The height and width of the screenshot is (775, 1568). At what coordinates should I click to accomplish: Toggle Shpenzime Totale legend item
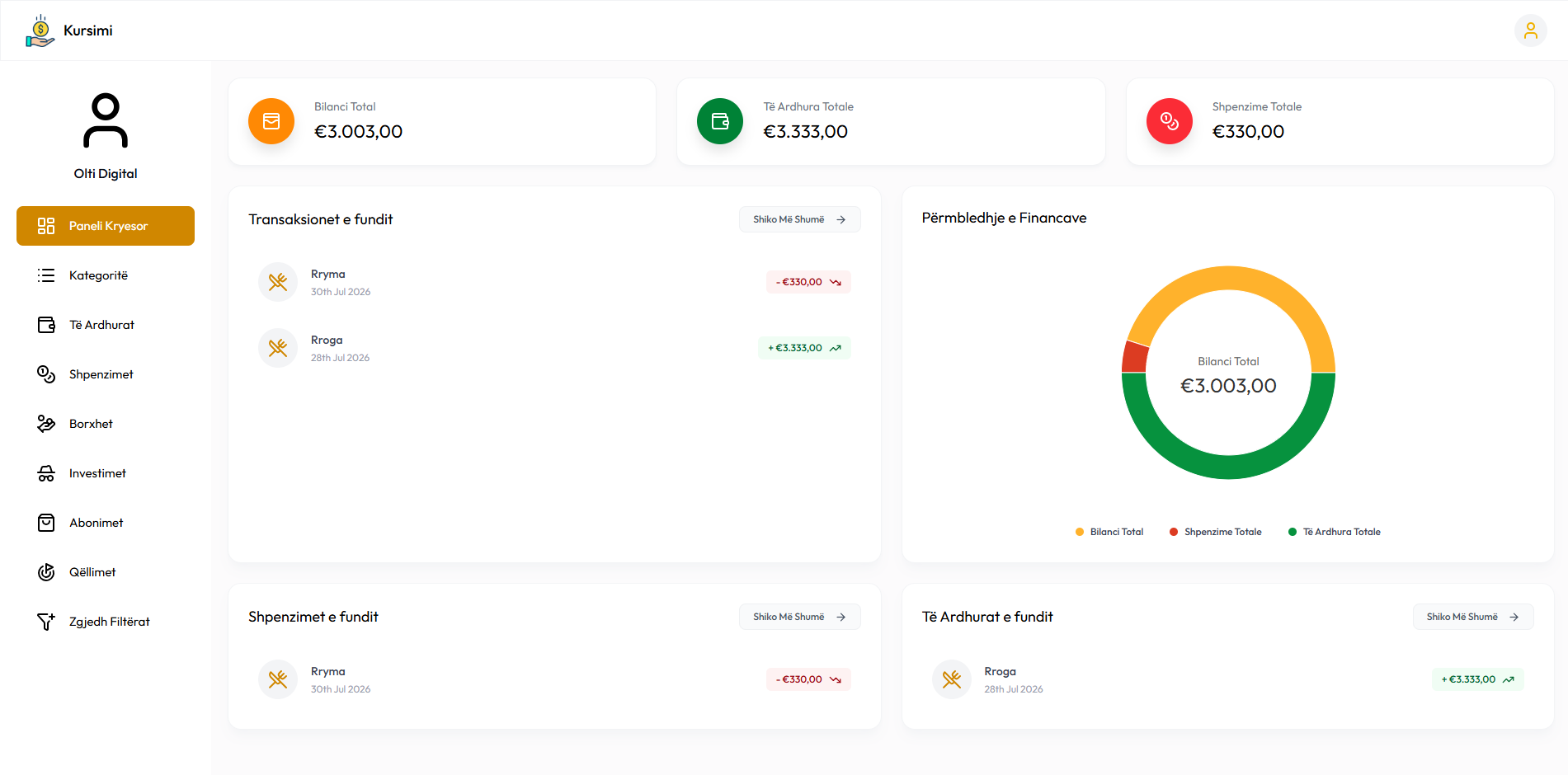point(1216,532)
